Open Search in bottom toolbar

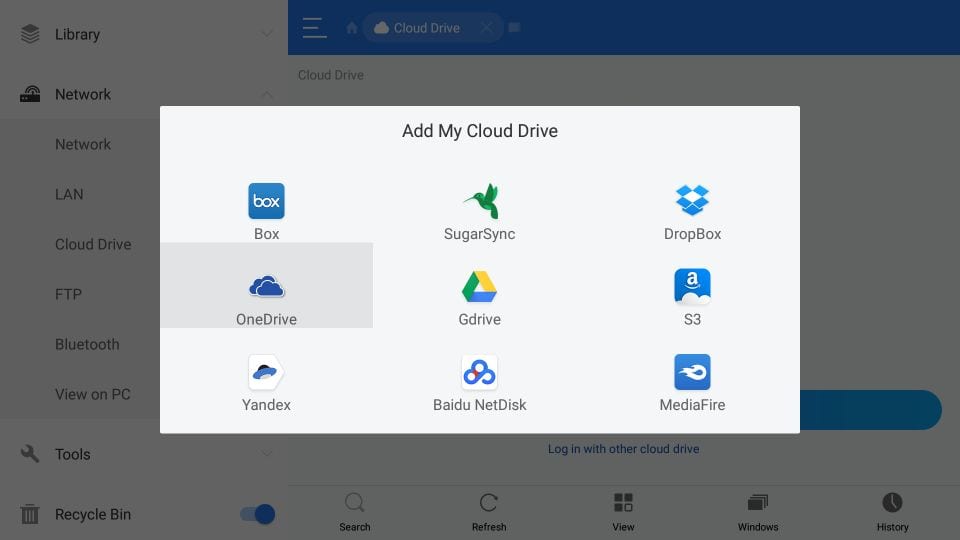click(354, 512)
